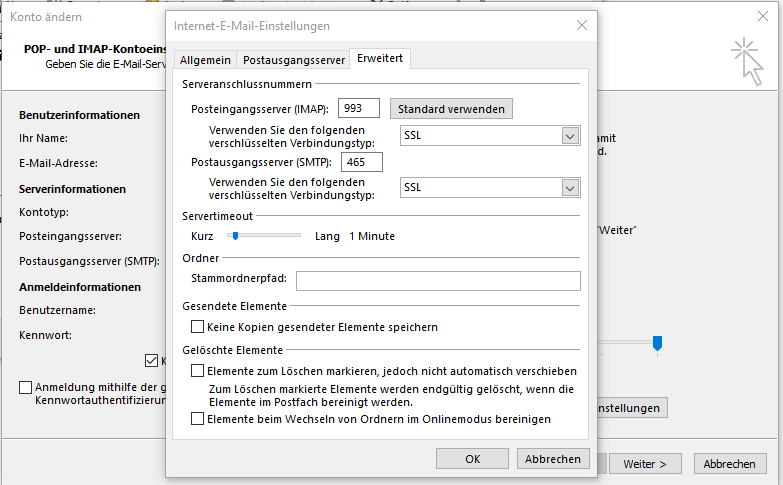Check Elemente zum Löschen markieren option
Viewport: 783px width, 485px height.
coord(197,371)
